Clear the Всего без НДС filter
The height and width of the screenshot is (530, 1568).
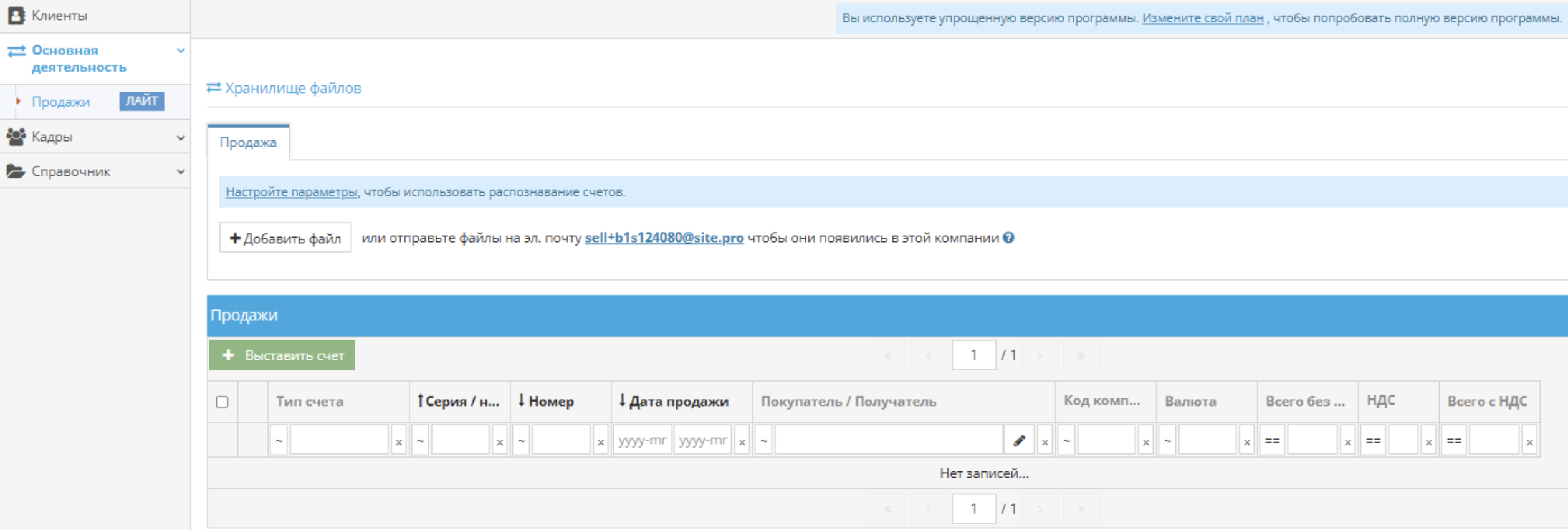click(x=1348, y=441)
